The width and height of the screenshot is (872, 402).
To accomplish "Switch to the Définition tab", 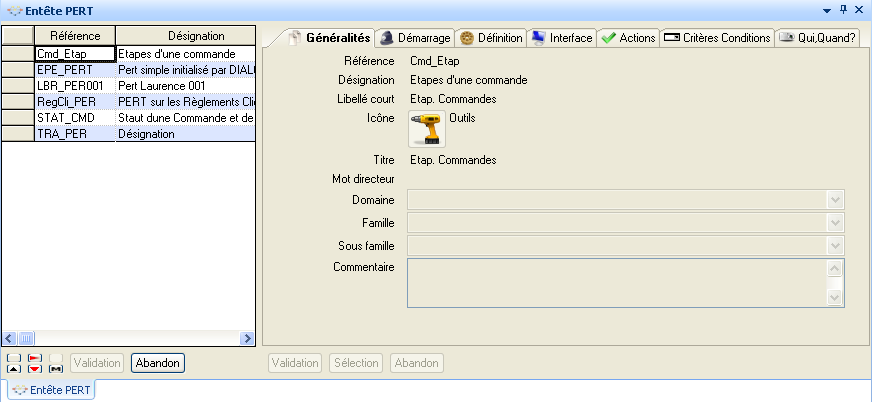I will 491,38.
